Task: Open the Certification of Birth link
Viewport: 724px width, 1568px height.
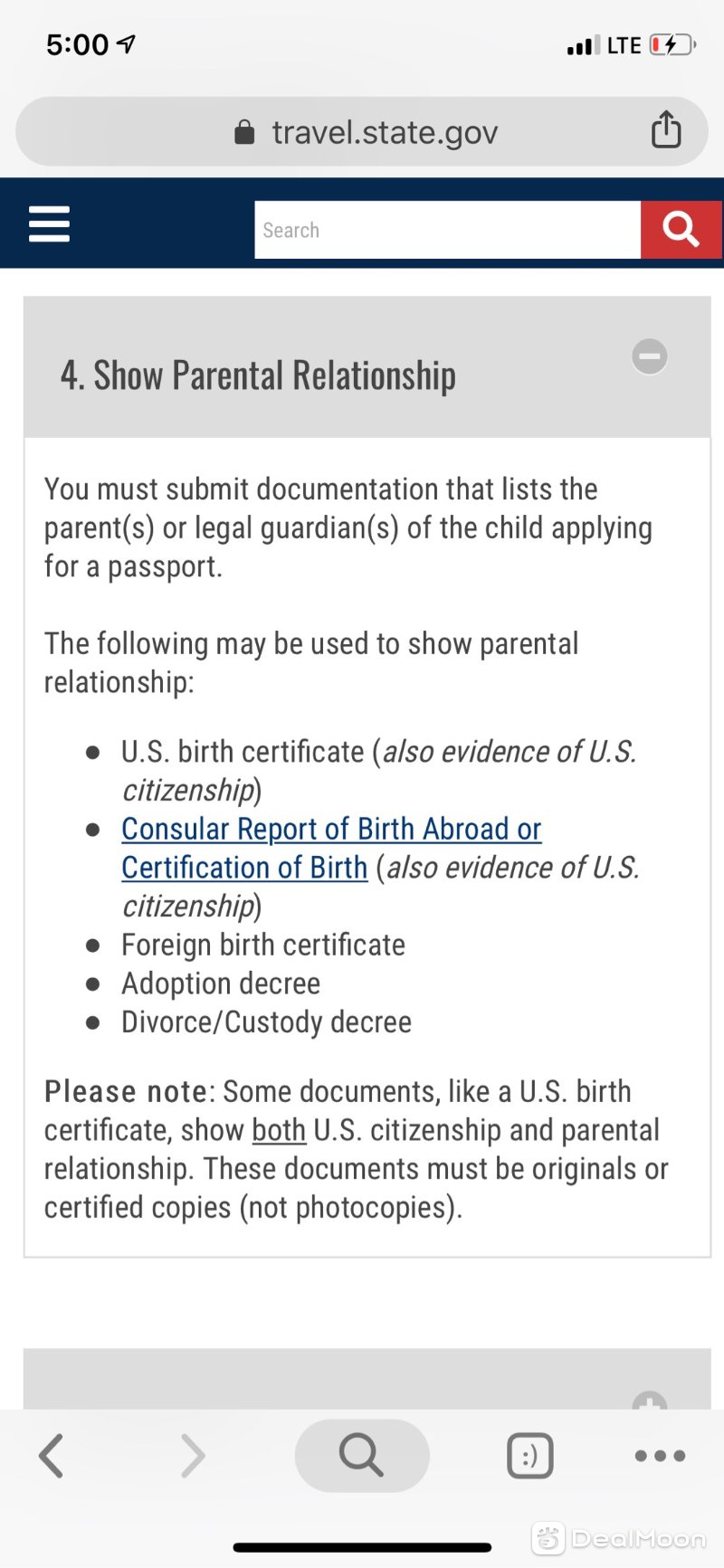Action: 244,868
